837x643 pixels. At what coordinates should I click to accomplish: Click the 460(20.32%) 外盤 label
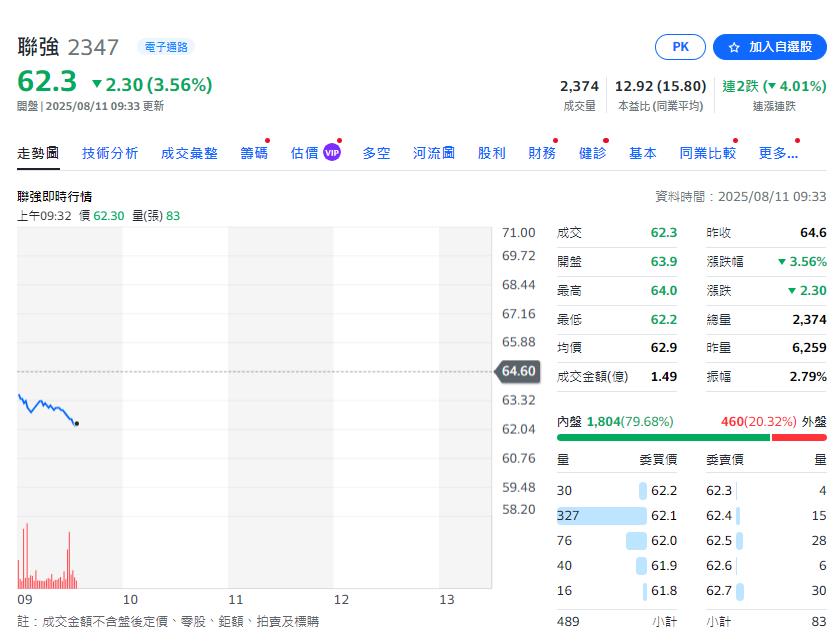pos(773,422)
